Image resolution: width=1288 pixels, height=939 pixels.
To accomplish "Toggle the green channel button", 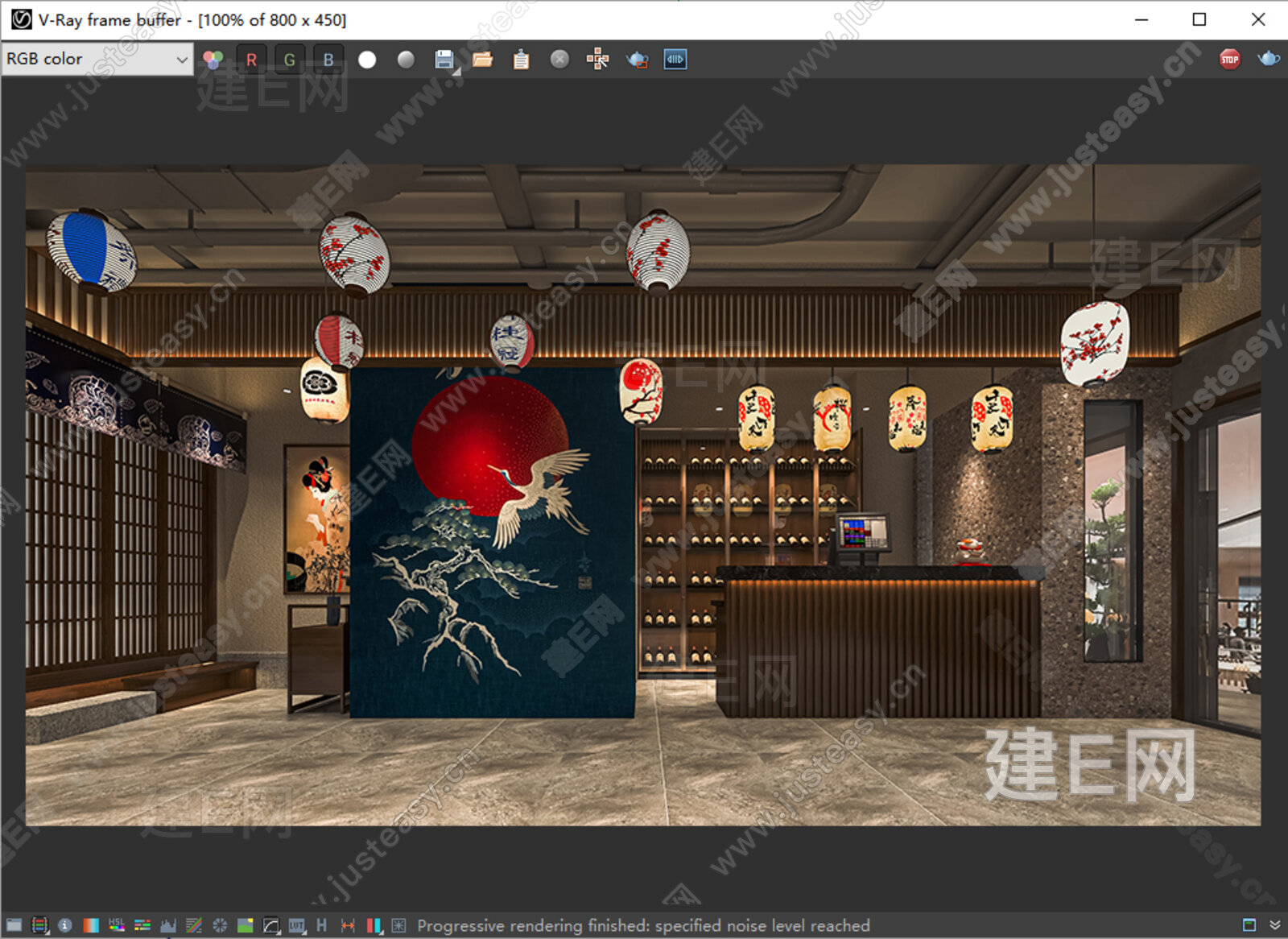I will click(x=290, y=59).
